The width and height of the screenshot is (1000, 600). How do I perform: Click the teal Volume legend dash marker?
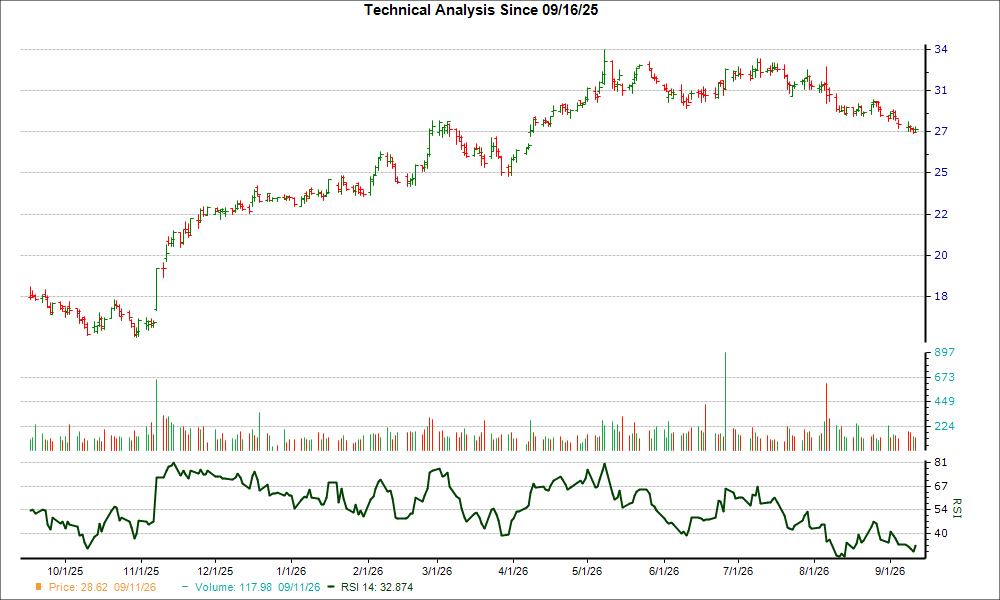click(x=185, y=587)
